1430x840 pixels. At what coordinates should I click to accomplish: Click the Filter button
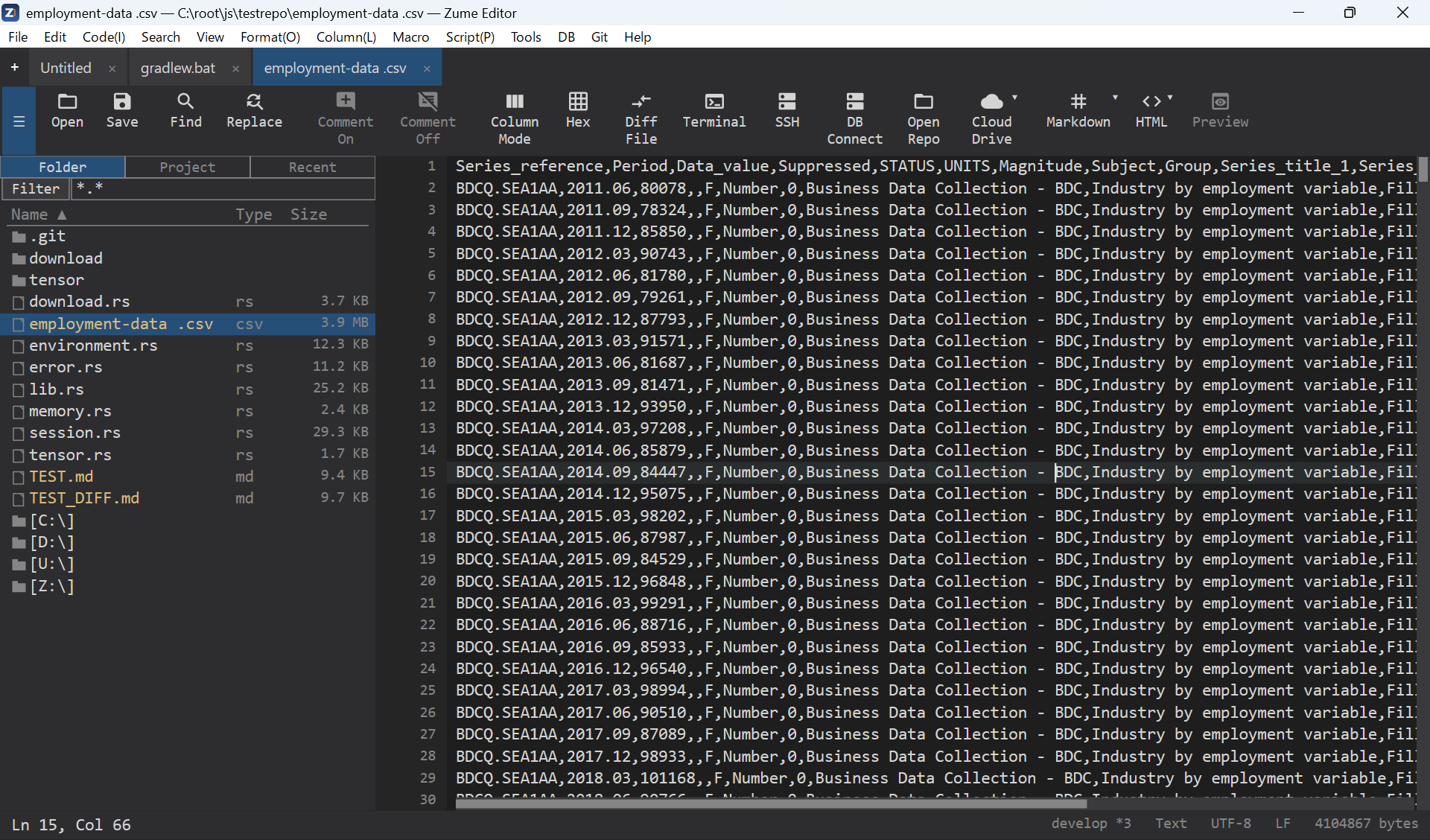click(x=35, y=188)
